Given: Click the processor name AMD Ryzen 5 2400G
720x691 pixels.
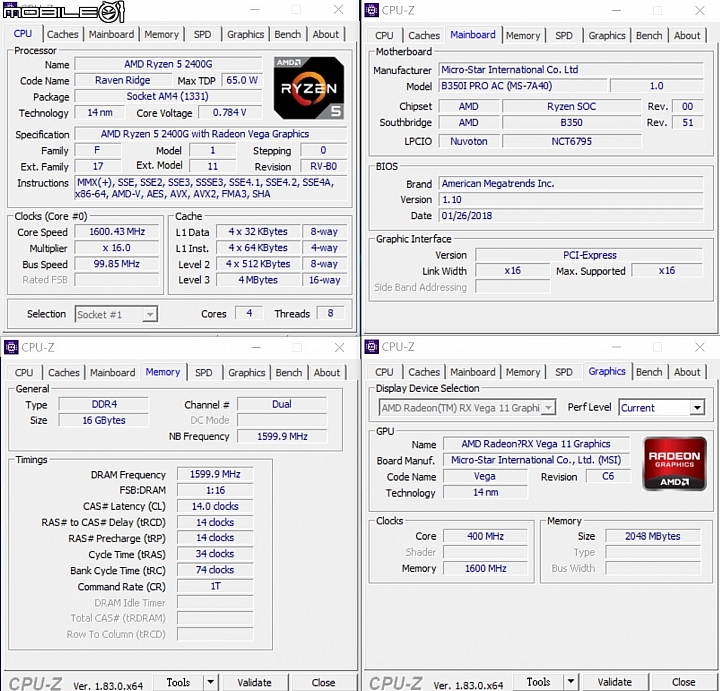Looking at the screenshot, I should coord(168,64).
